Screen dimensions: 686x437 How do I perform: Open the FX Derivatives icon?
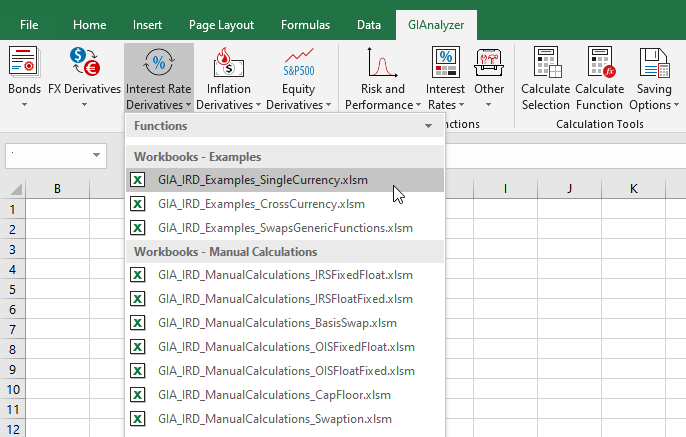(x=84, y=62)
